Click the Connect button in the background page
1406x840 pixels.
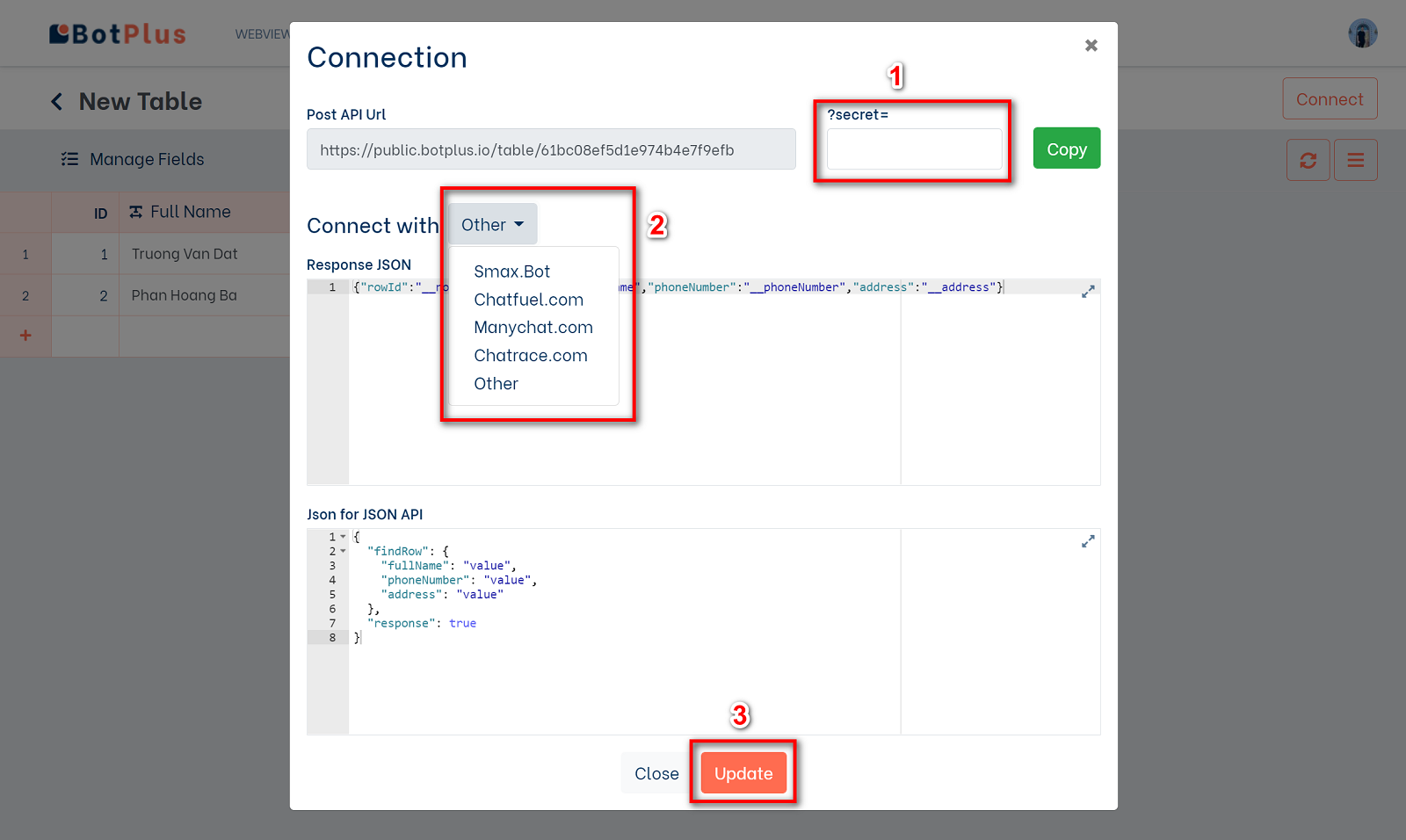(x=1330, y=99)
